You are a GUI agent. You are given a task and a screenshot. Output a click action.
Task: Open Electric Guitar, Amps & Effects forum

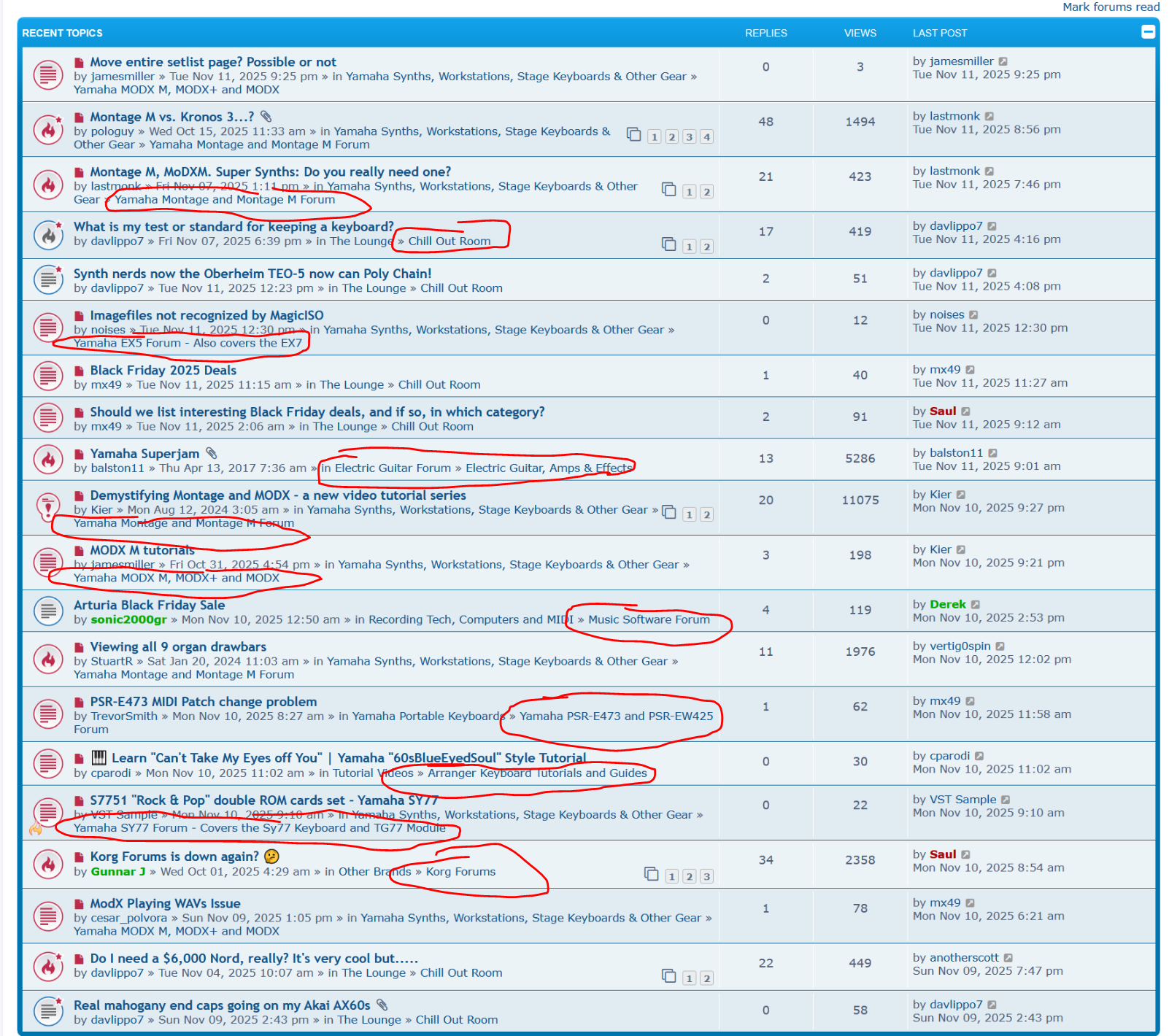pyautogui.click(x=549, y=468)
